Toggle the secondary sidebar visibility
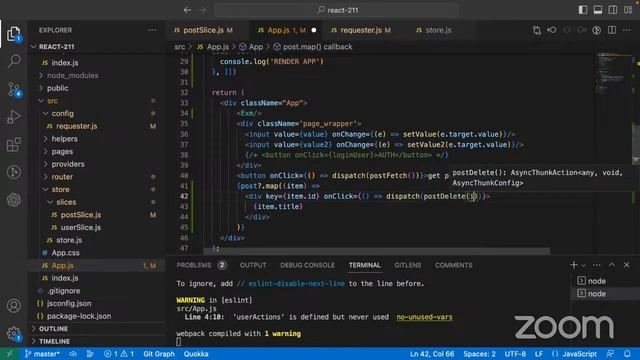Image resolution: width=640 pixels, height=360 pixels. 613,10
